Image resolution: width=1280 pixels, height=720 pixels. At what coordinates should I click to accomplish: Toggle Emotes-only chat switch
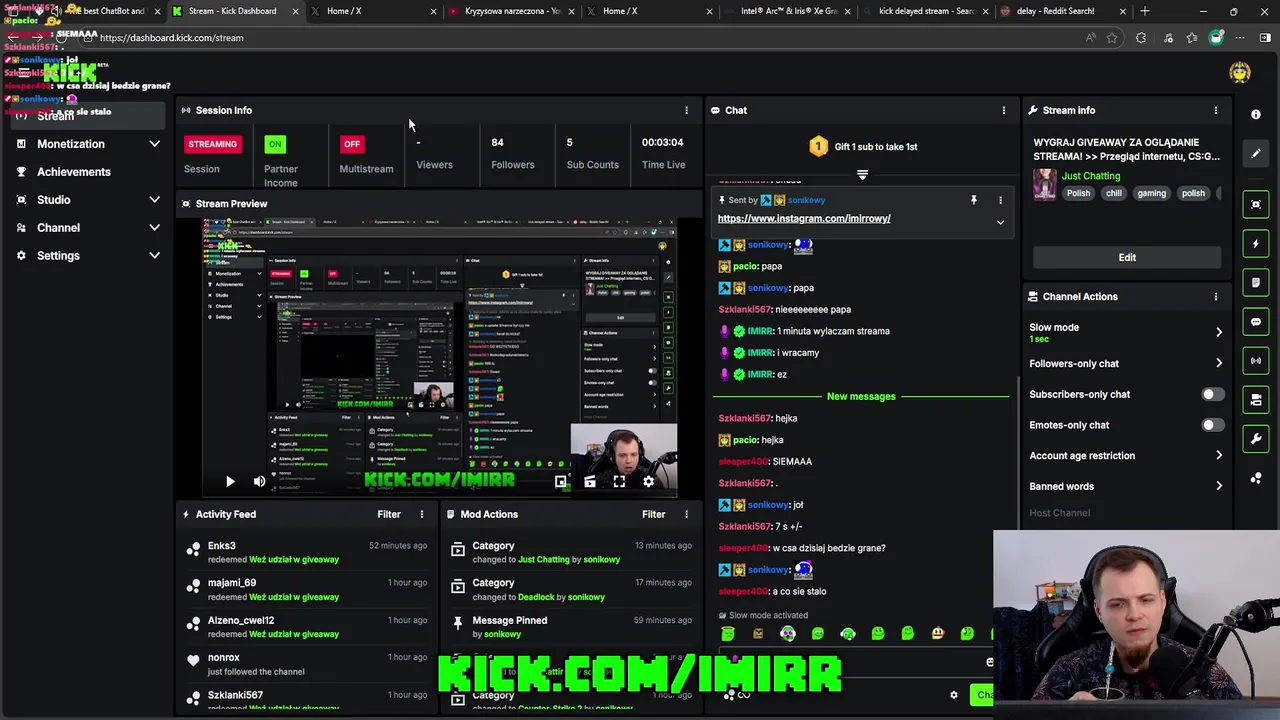point(1211,425)
